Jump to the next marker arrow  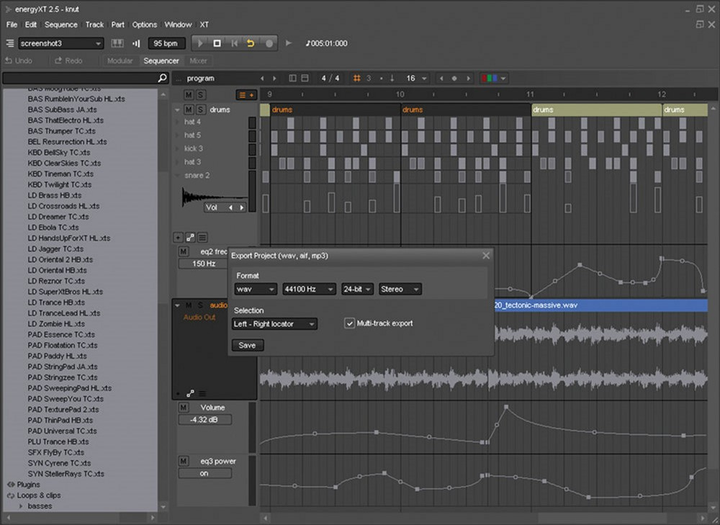click(x=468, y=79)
